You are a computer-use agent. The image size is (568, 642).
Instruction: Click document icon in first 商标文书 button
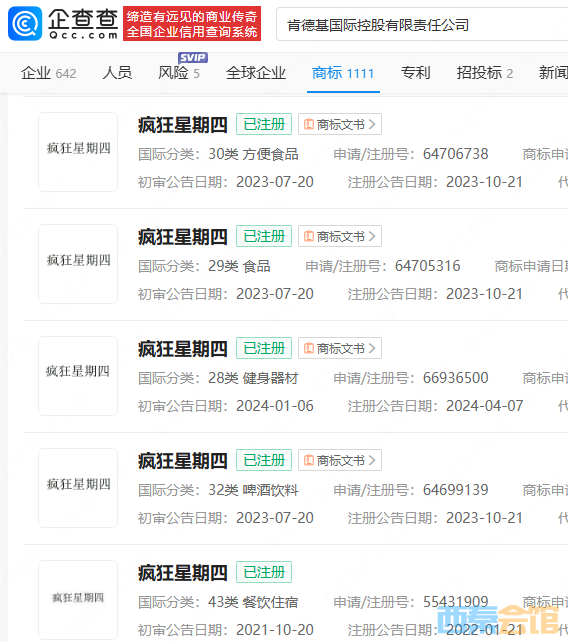coord(309,124)
